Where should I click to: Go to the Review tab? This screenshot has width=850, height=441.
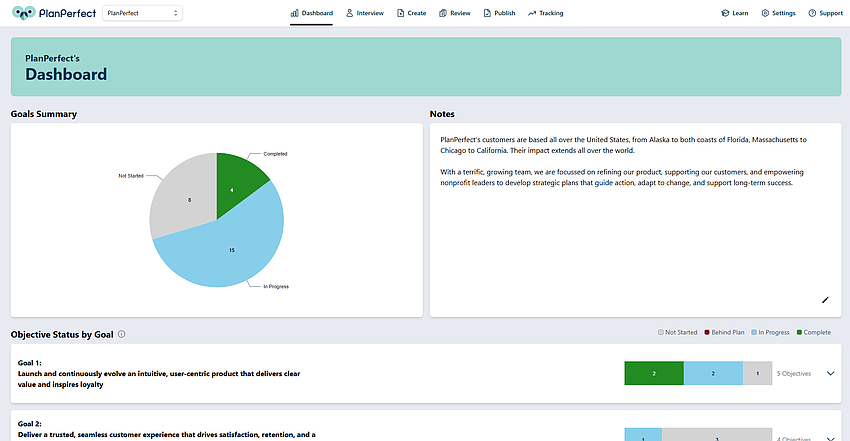pos(455,13)
